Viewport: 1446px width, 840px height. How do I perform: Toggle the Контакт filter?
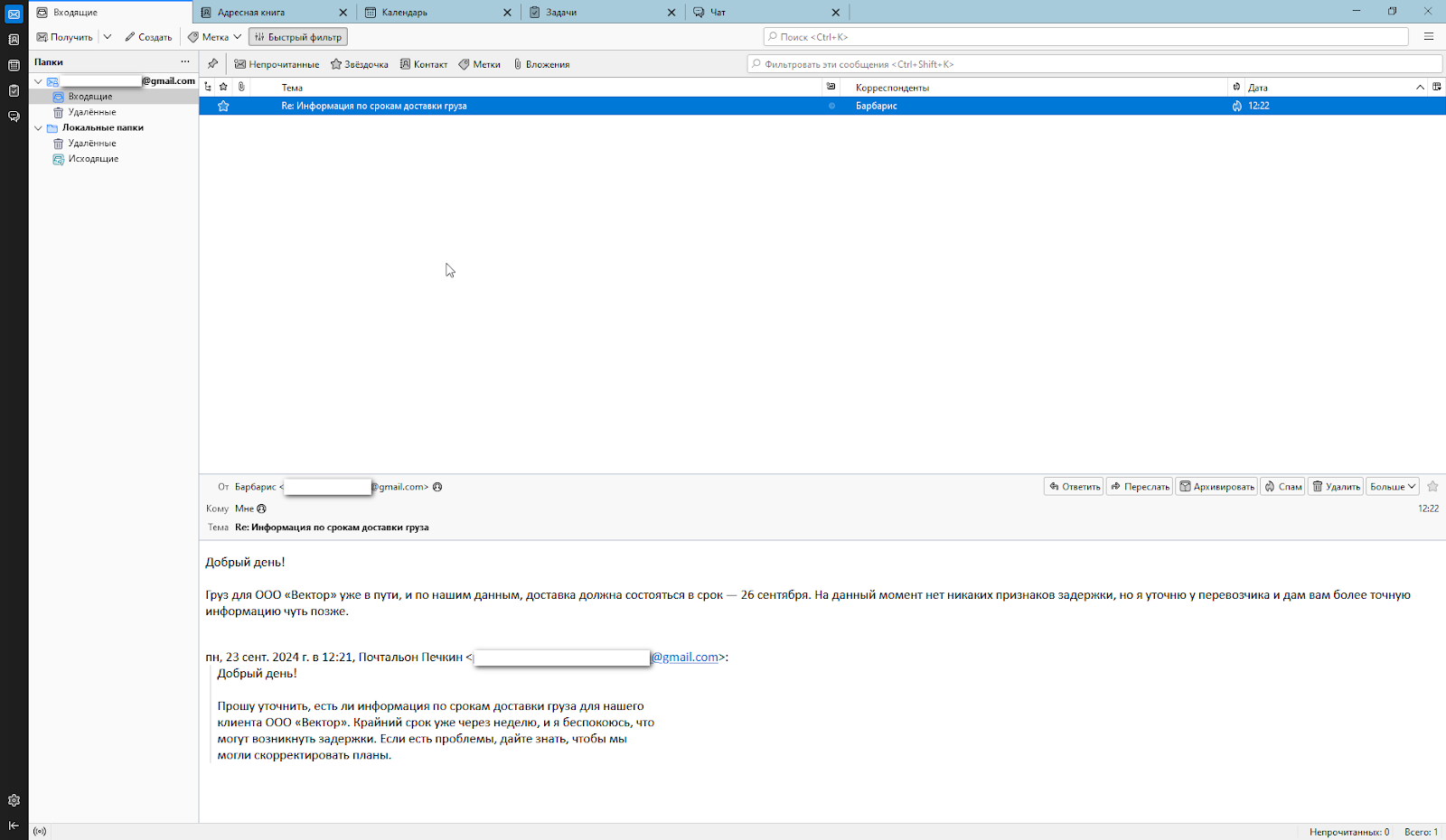click(x=424, y=64)
